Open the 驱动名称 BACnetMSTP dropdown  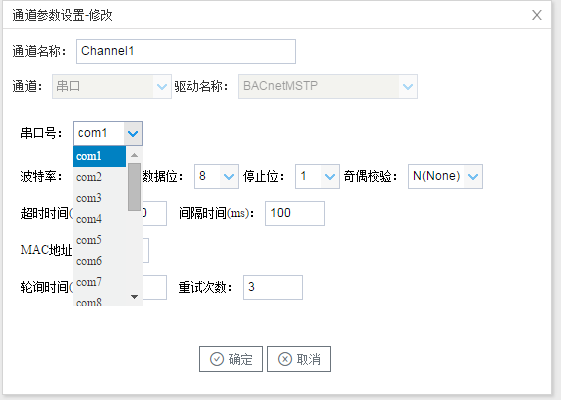coord(408,86)
